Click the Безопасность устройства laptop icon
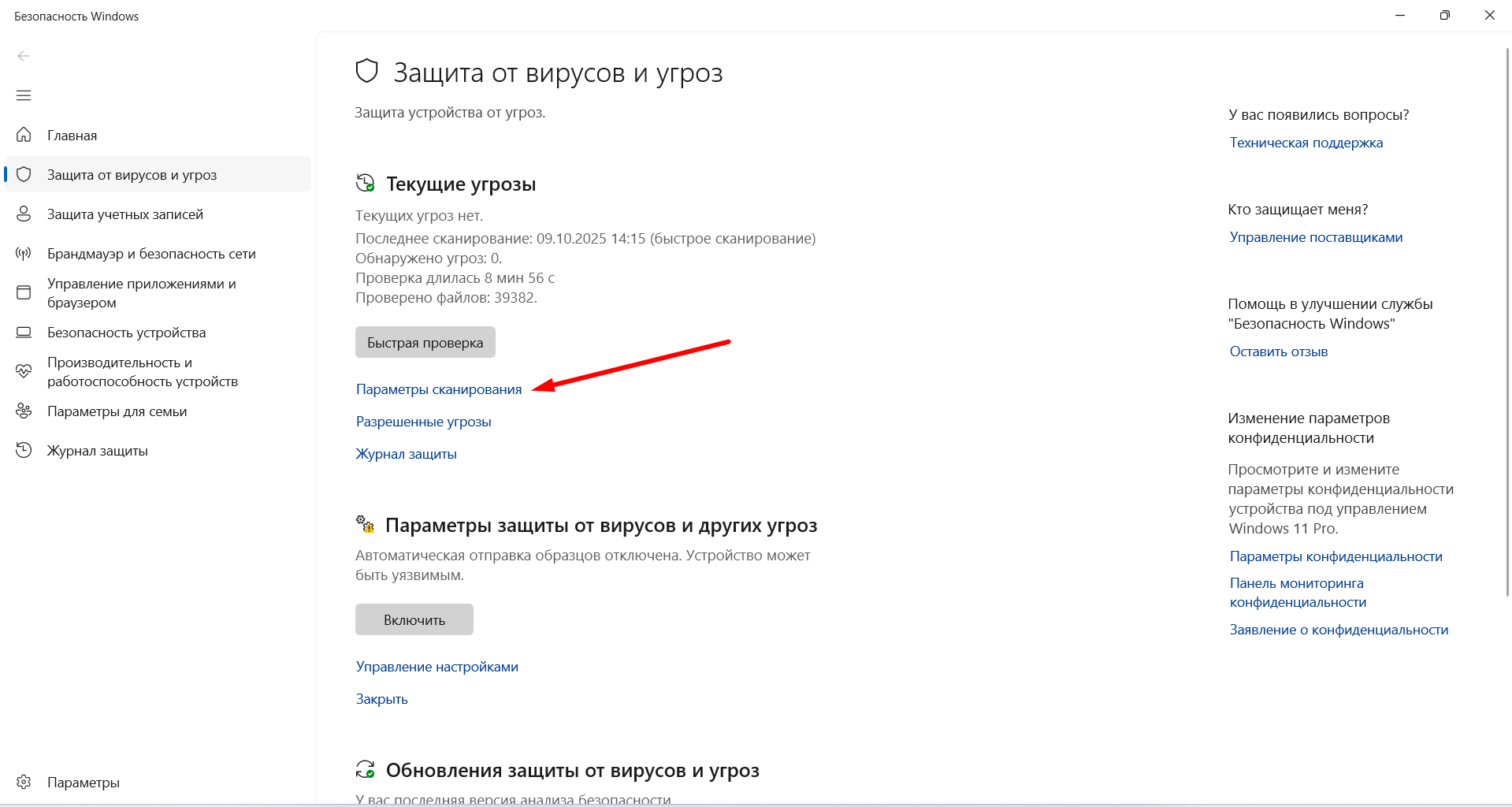Image resolution: width=1512 pixels, height=807 pixels. [x=24, y=332]
